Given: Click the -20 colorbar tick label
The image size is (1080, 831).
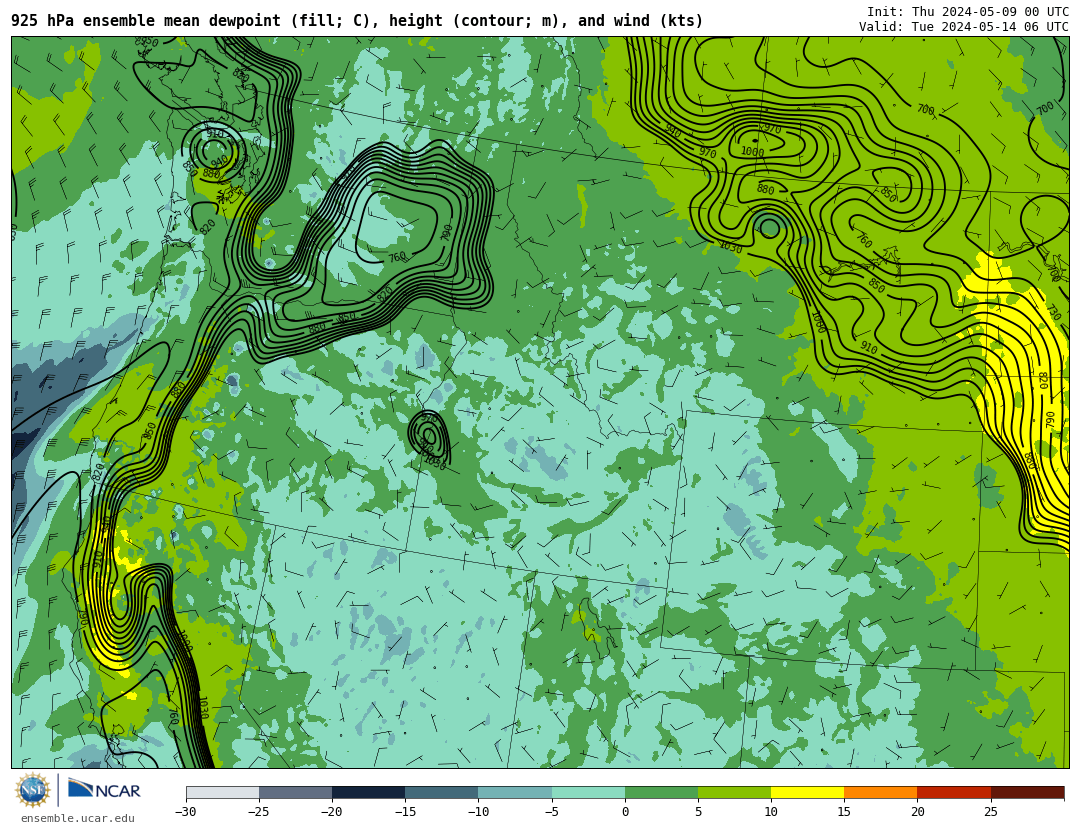Looking at the screenshot, I should click(x=331, y=812).
